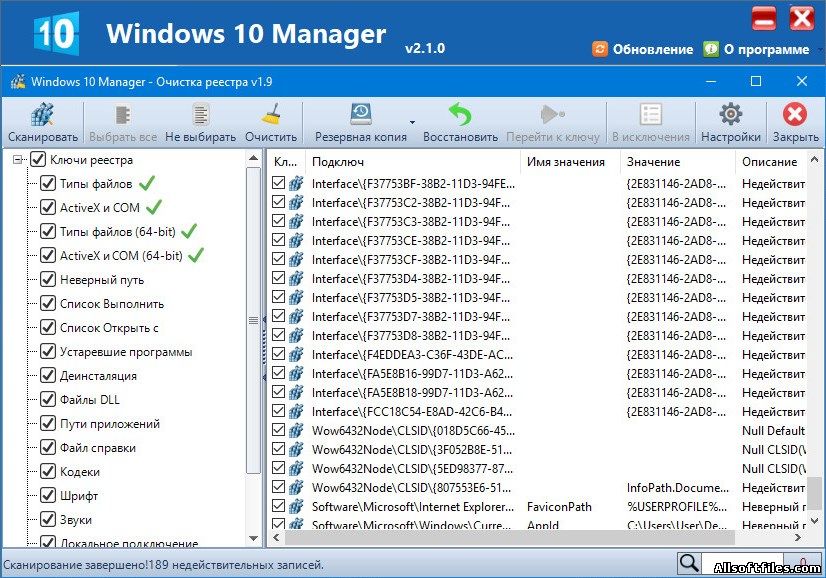The image size is (826, 578).
Task: Click registry icon of Interface\{FA5E8B16 row
Action: click(296, 374)
